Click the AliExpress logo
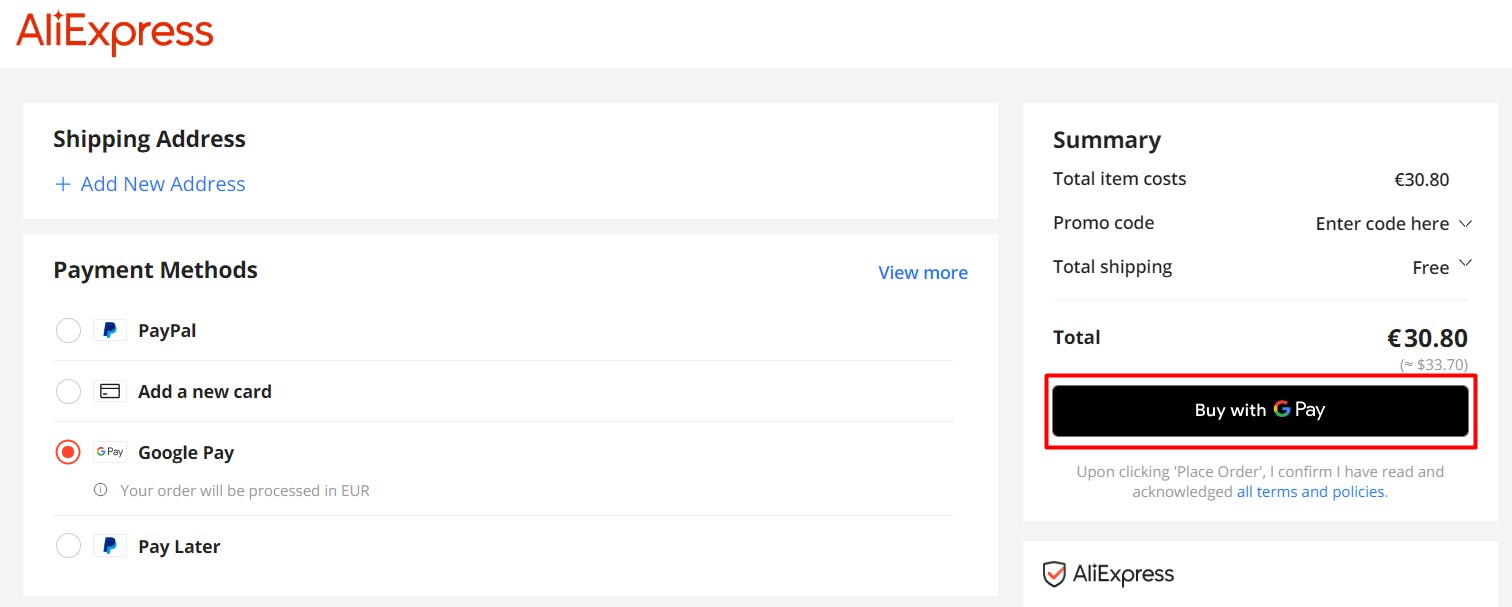The image size is (1512, 607). [114, 31]
